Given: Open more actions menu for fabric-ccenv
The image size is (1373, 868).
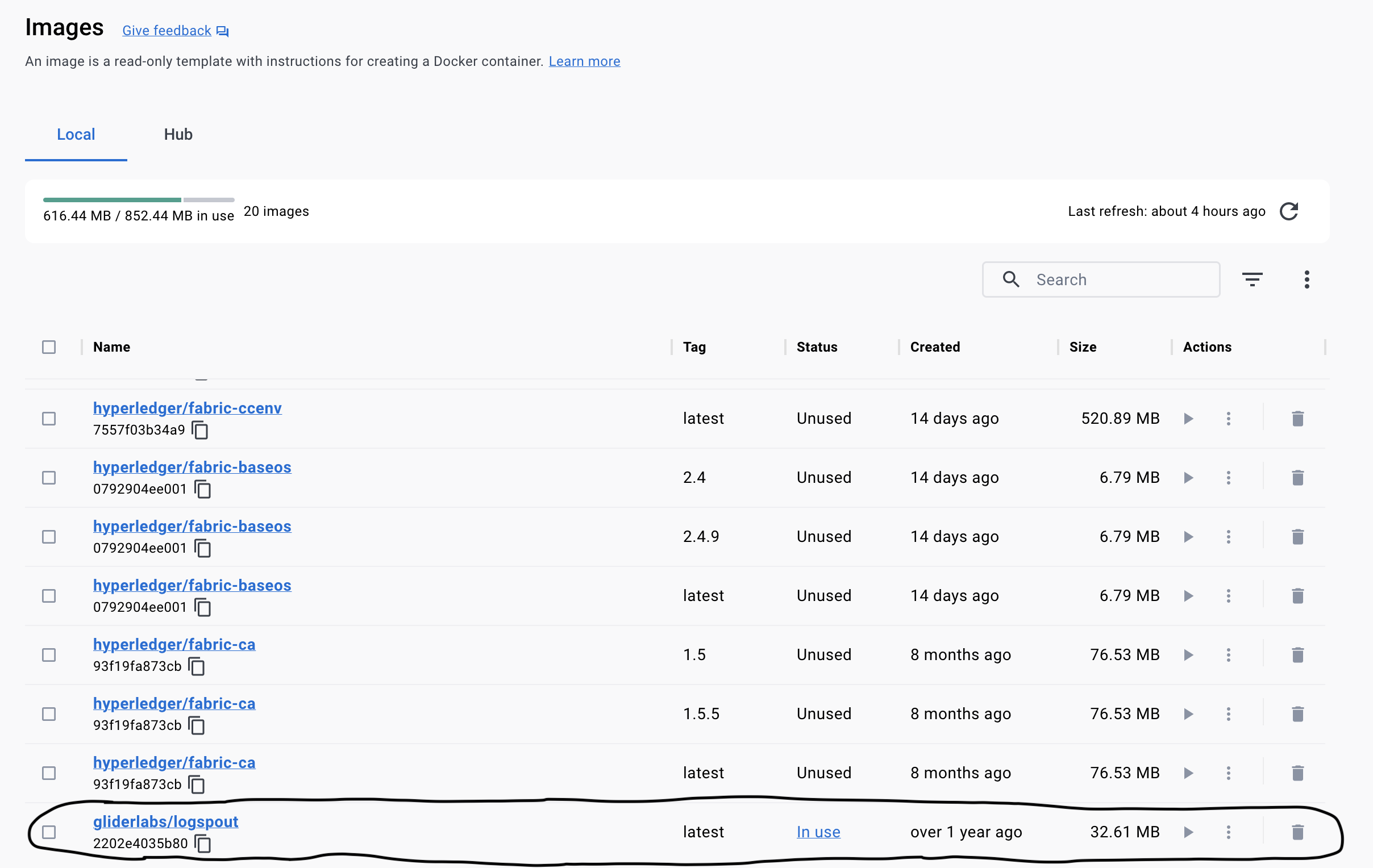Looking at the screenshot, I should (x=1228, y=419).
